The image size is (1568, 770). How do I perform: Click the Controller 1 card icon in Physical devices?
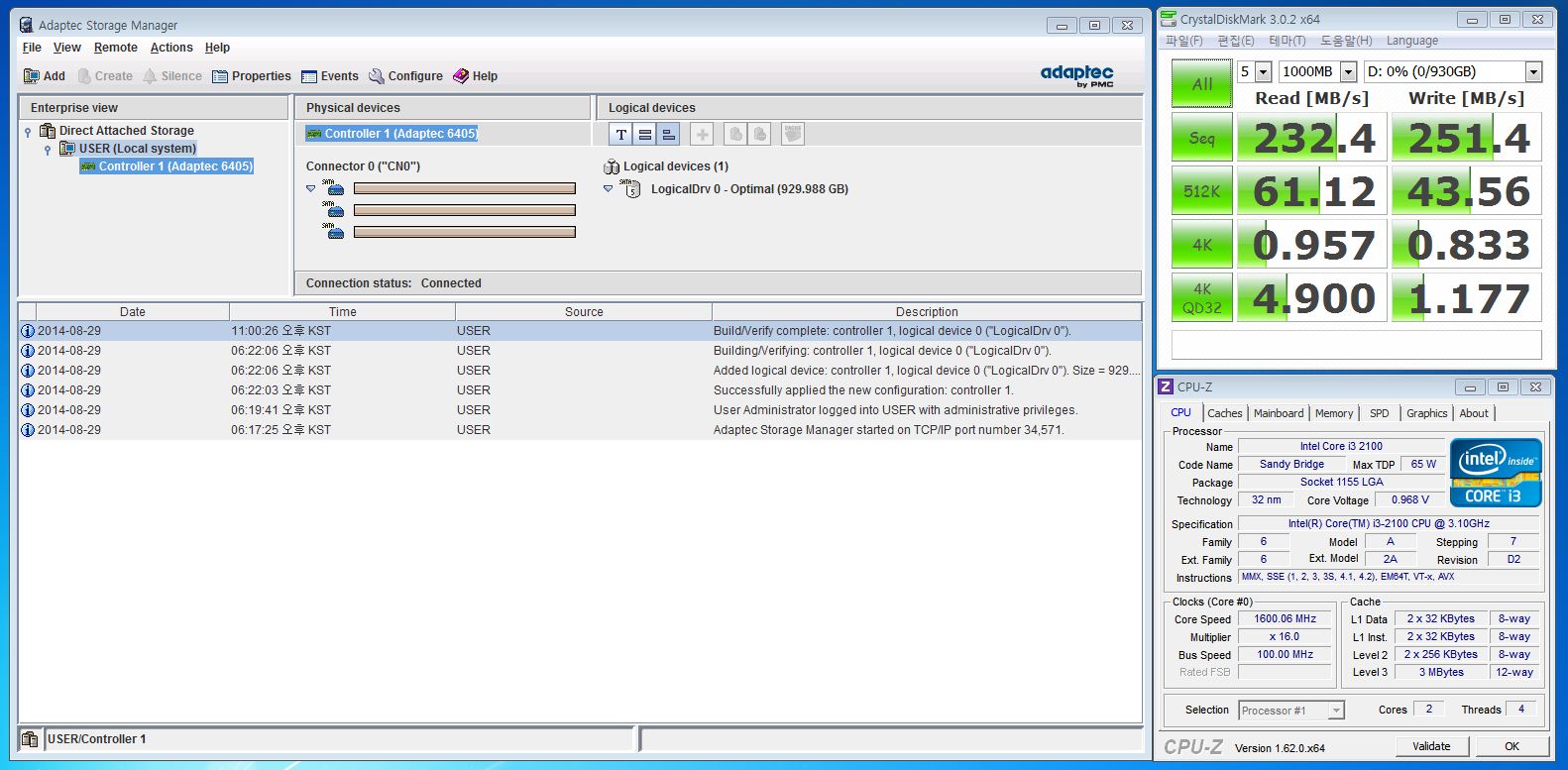(313, 134)
